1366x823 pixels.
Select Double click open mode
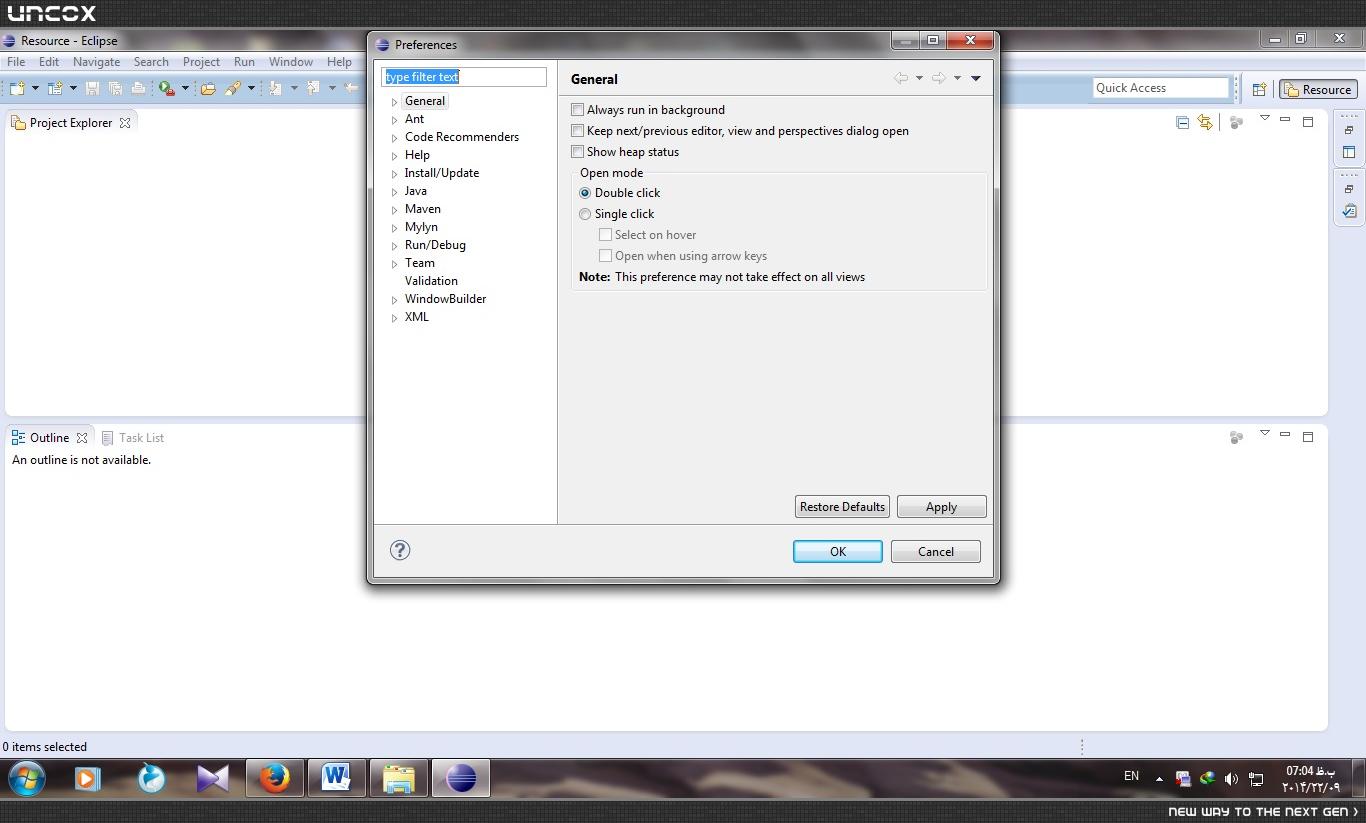585,193
